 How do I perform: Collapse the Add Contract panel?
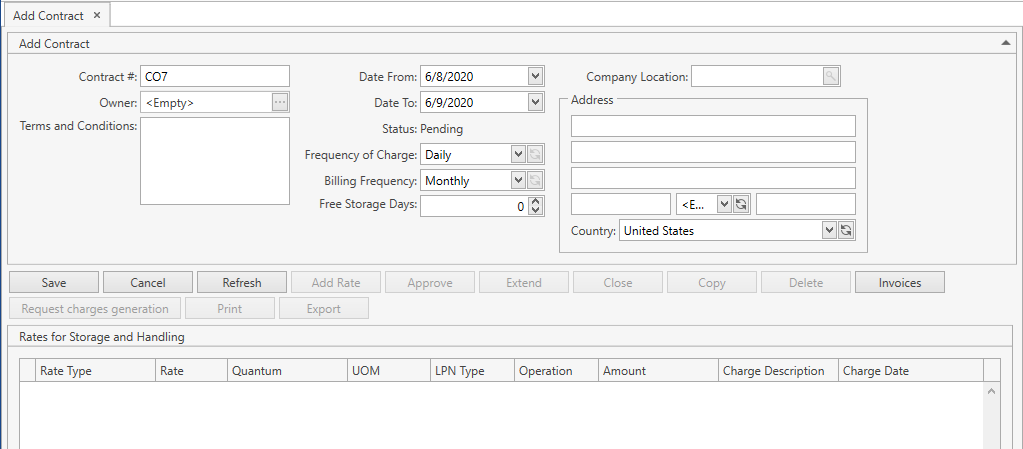[1005, 43]
